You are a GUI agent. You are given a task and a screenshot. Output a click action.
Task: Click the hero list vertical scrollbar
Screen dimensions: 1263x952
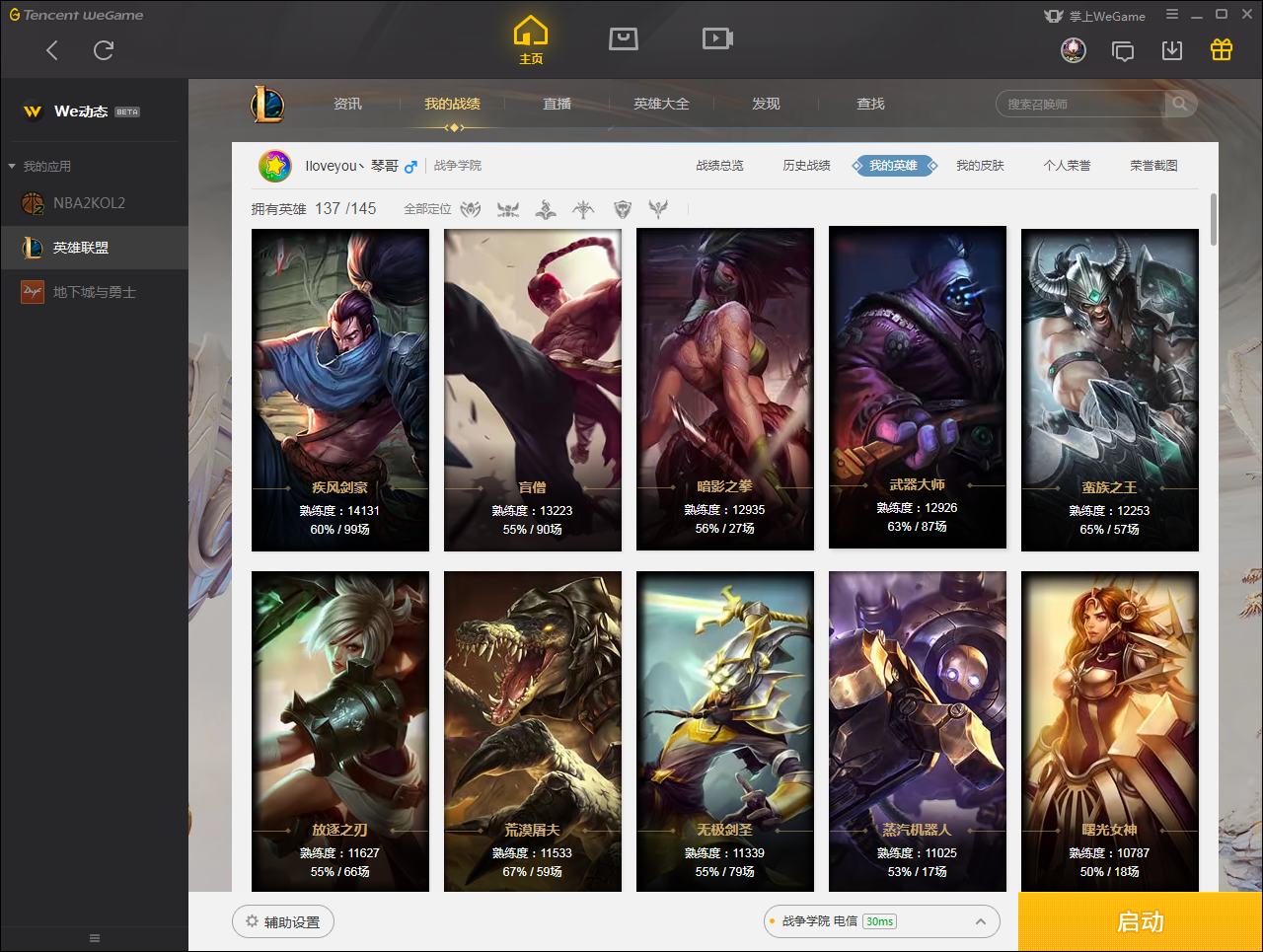pyautogui.click(x=1214, y=219)
